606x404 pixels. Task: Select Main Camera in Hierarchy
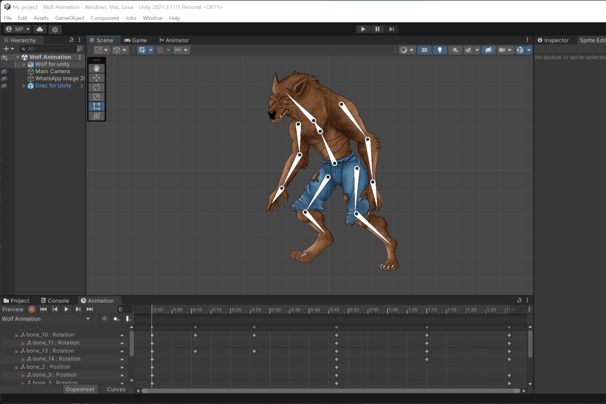point(53,72)
